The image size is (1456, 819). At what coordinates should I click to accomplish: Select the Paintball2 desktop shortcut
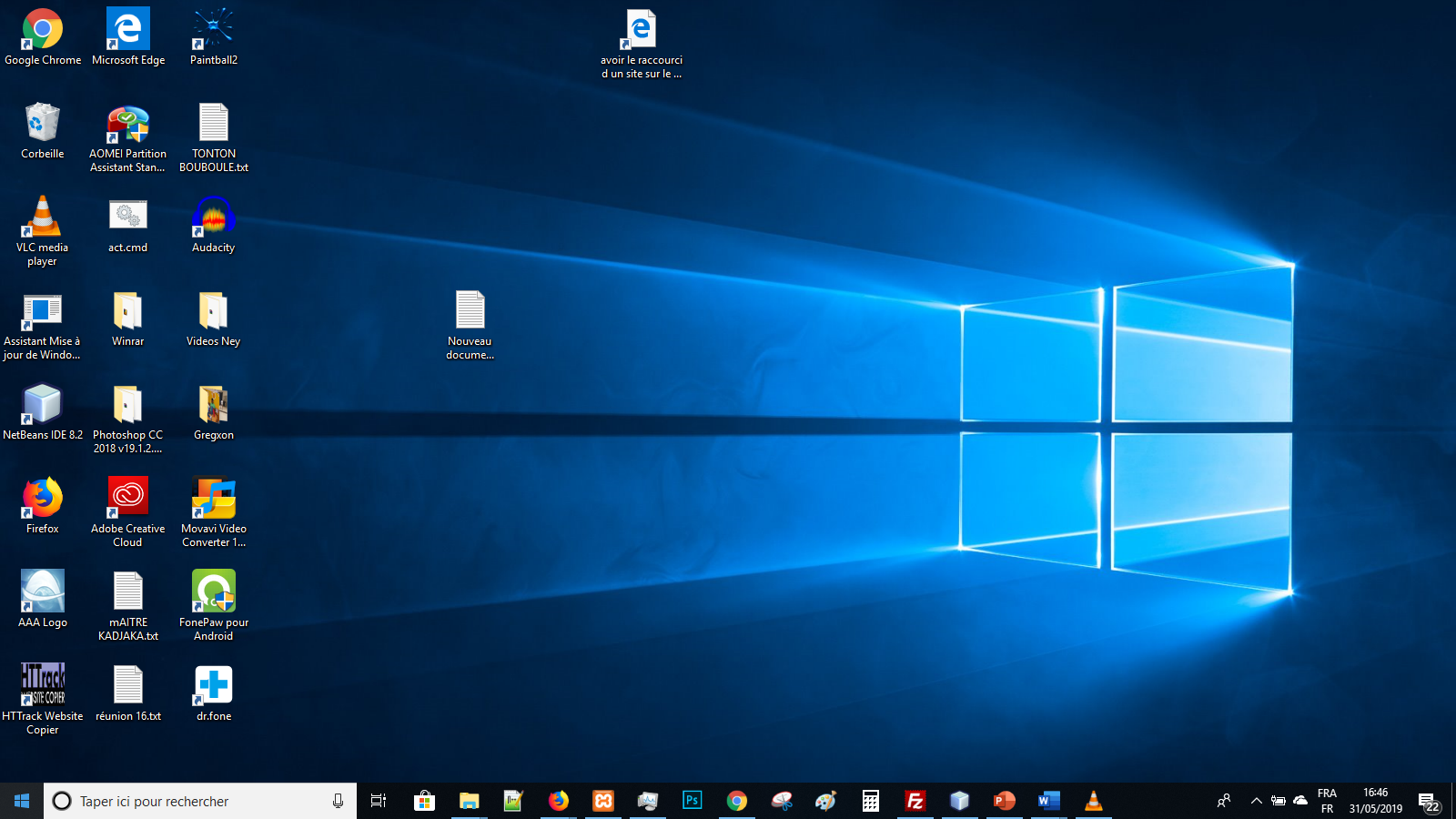pyautogui.click(x=214, y=37)
